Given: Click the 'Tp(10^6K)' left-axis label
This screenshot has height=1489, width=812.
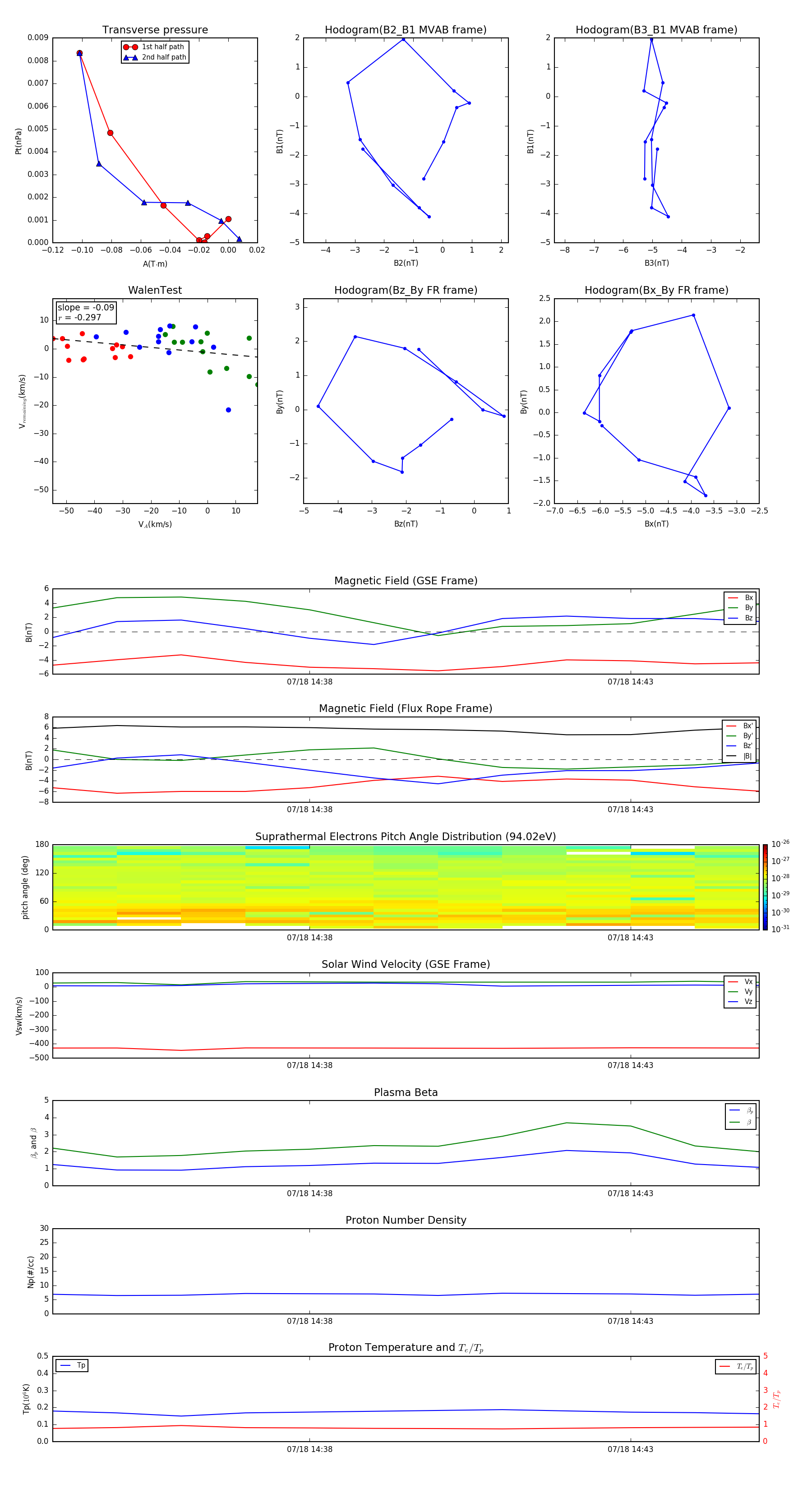Looking at the screenshot, I should (26, 1399).
